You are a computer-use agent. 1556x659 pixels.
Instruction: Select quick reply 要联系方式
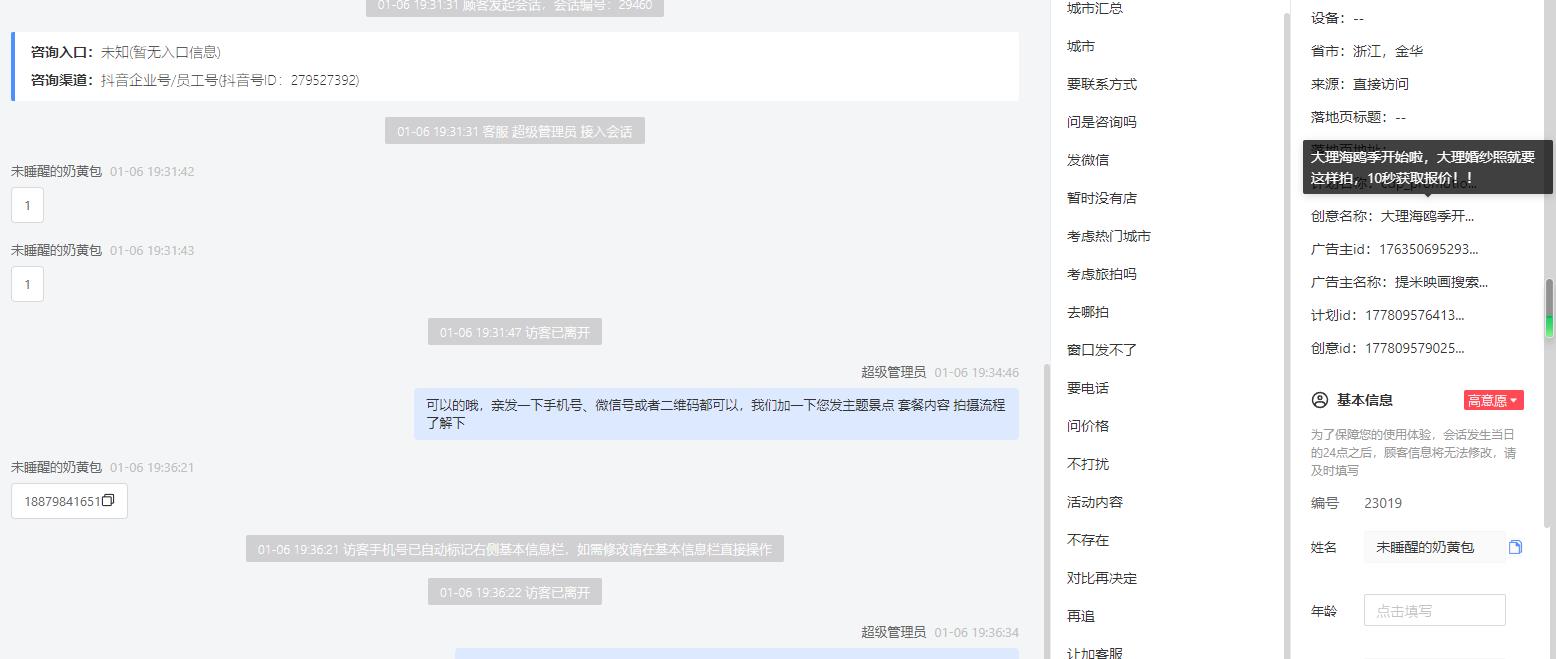coord(1101,84)
